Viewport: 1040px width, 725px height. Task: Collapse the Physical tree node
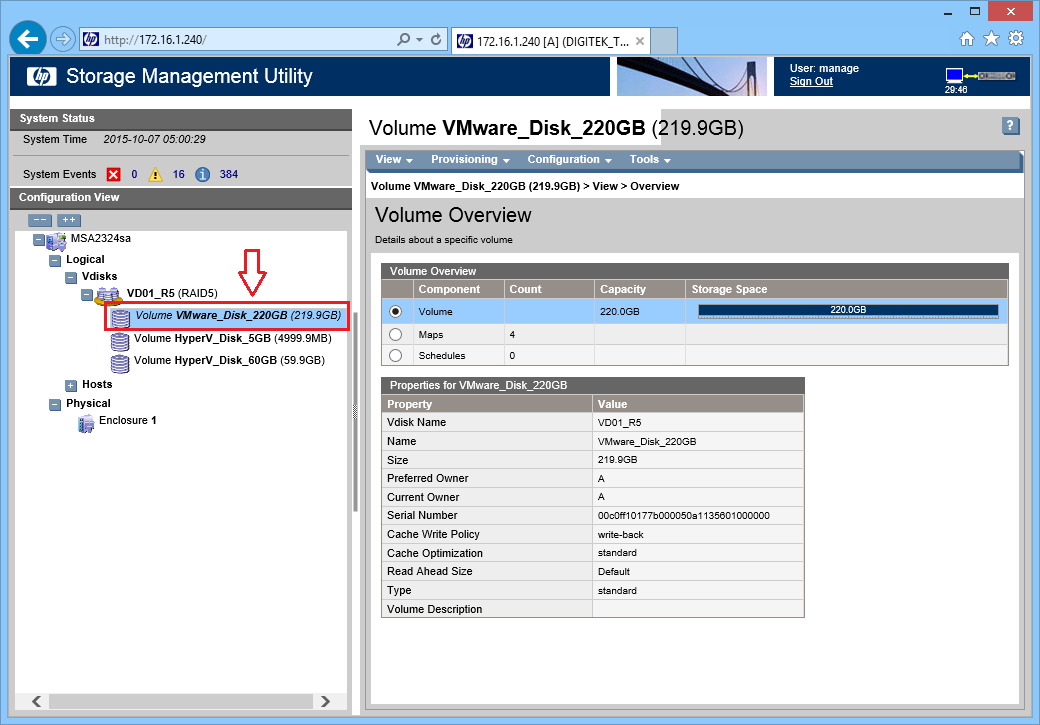click(55, 405)
